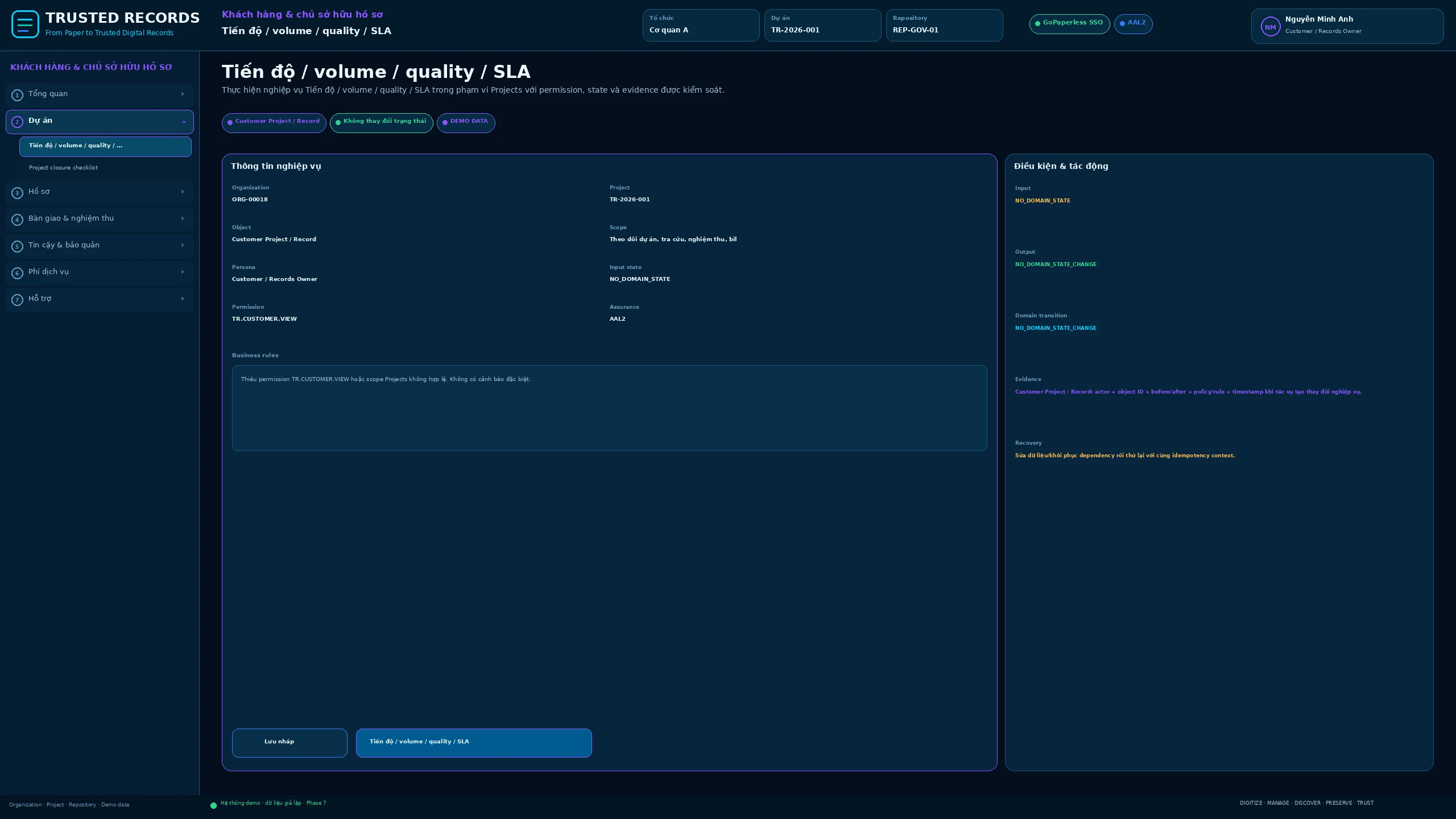The height and width of the screenshot is (819, 1456).
Task: Click step 2 circle icon for Dự án
Action: [x=17, y=122]
